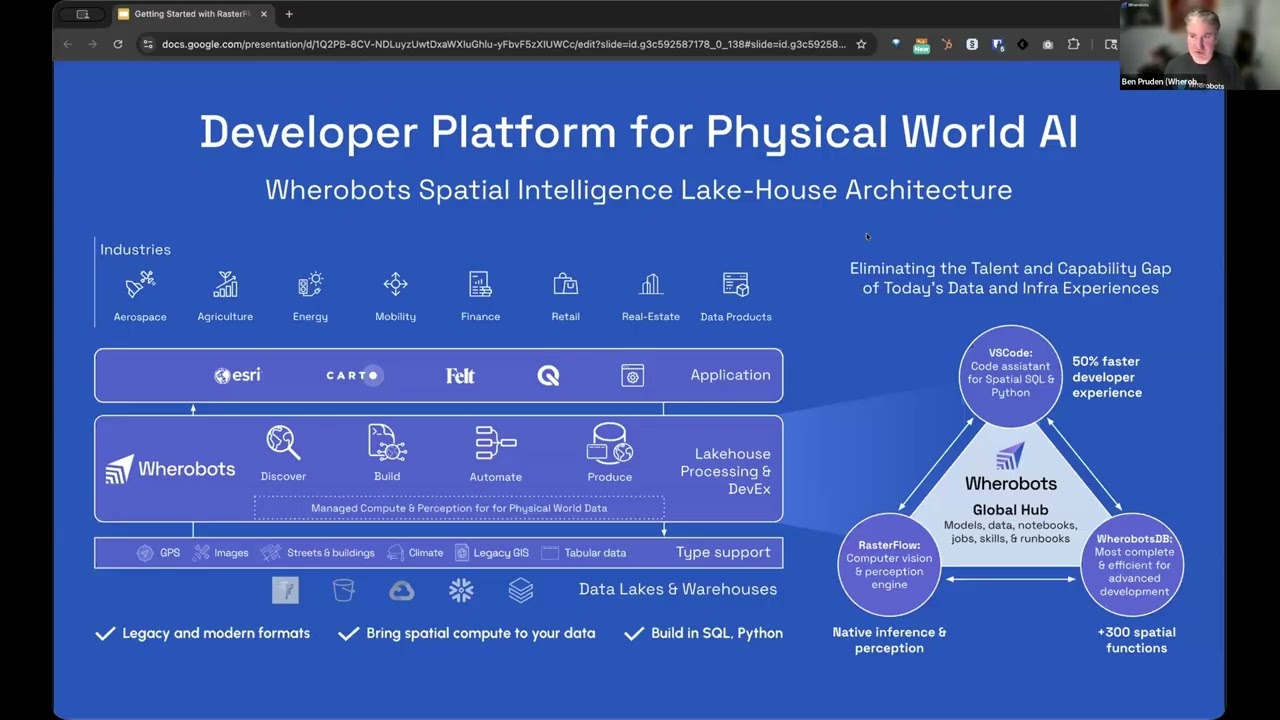
Task: Click the GPS compass icon
Action: point(145,552)
